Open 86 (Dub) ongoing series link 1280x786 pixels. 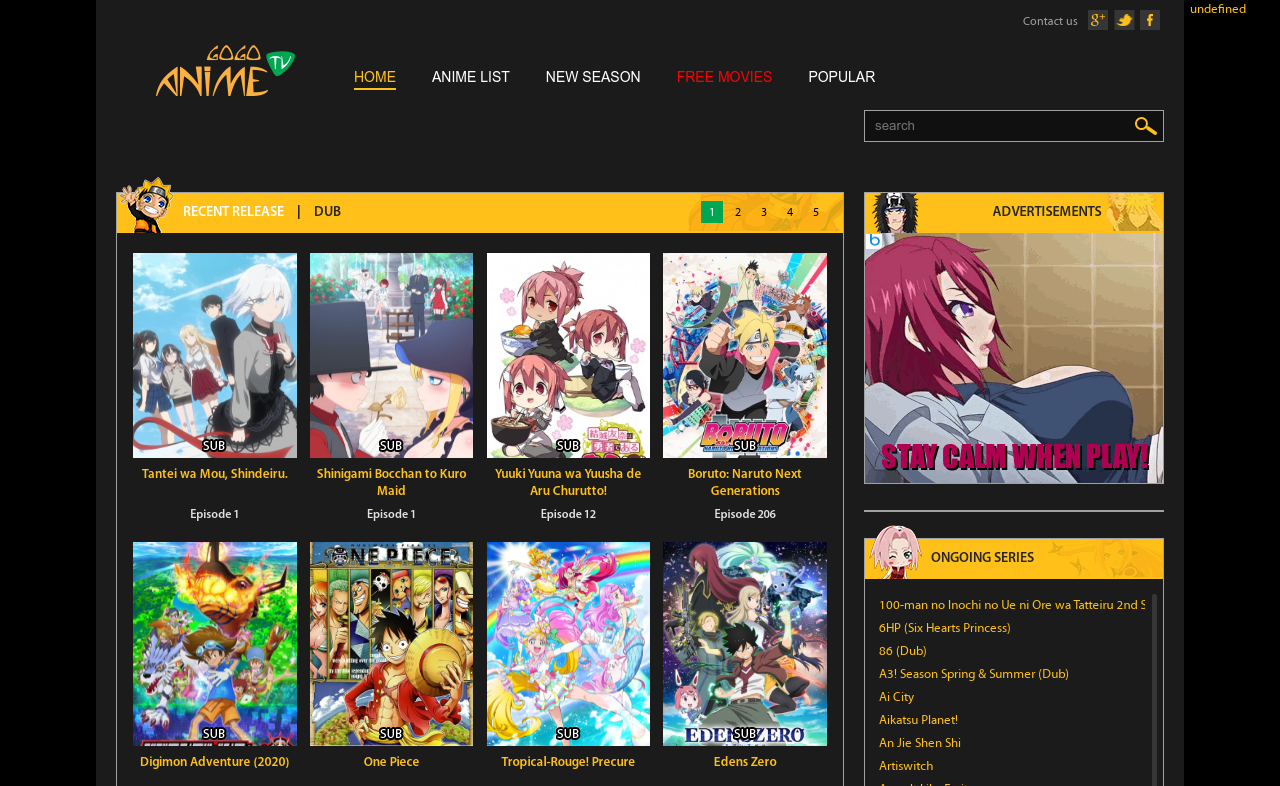903,651
